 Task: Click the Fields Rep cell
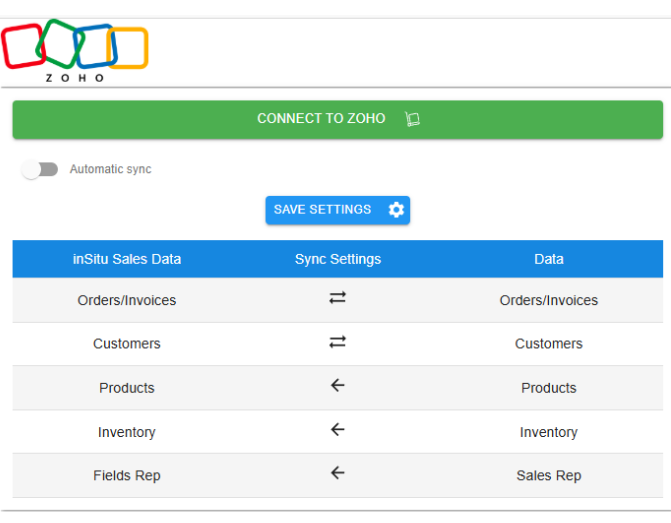(127, 475)
